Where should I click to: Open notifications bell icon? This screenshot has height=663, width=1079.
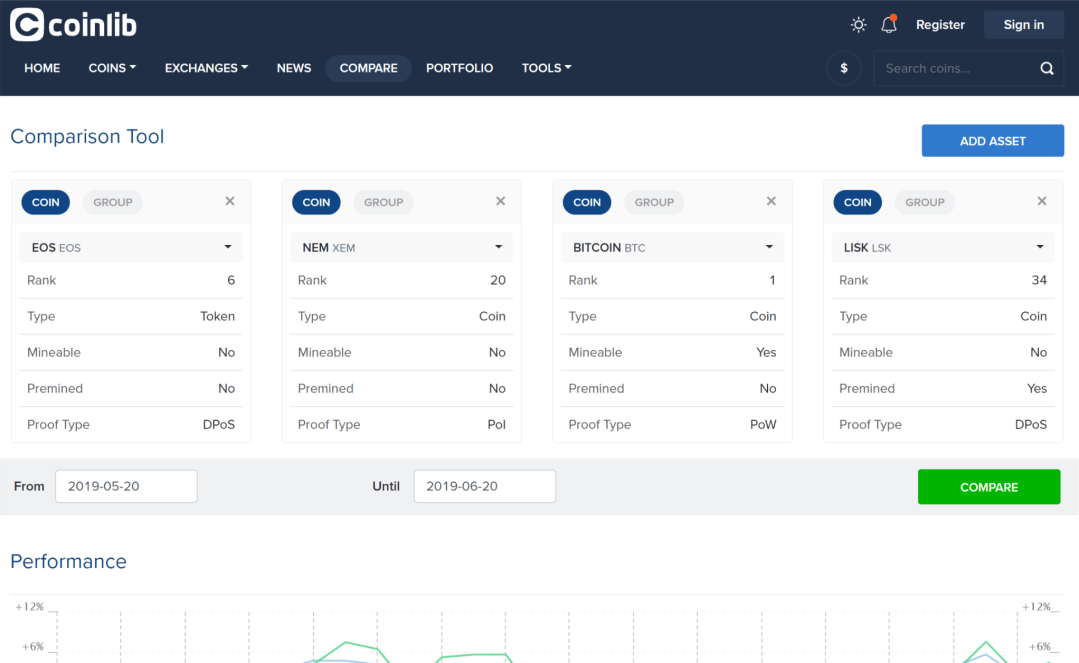click(888, 25)
